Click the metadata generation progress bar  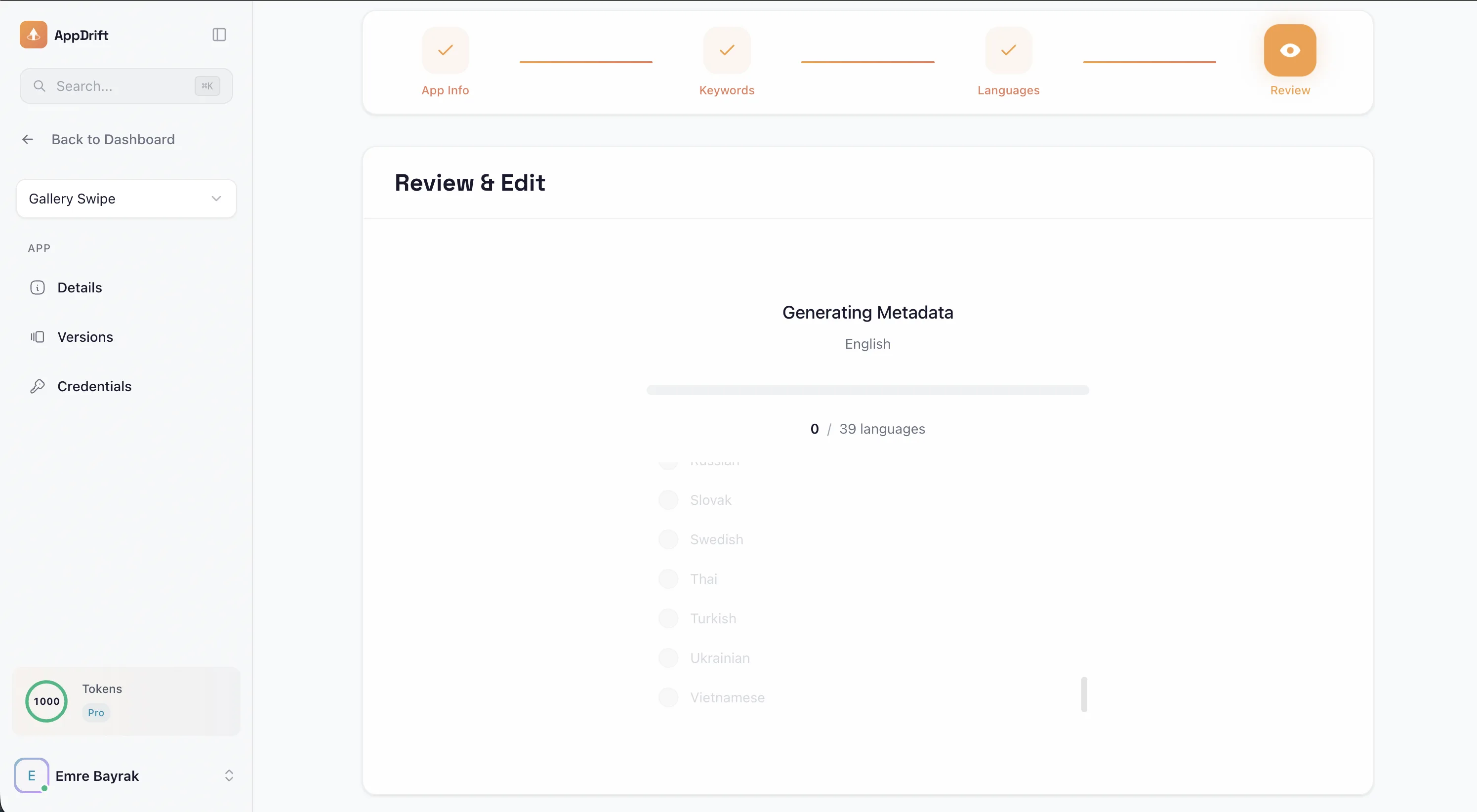coord(867,391)
